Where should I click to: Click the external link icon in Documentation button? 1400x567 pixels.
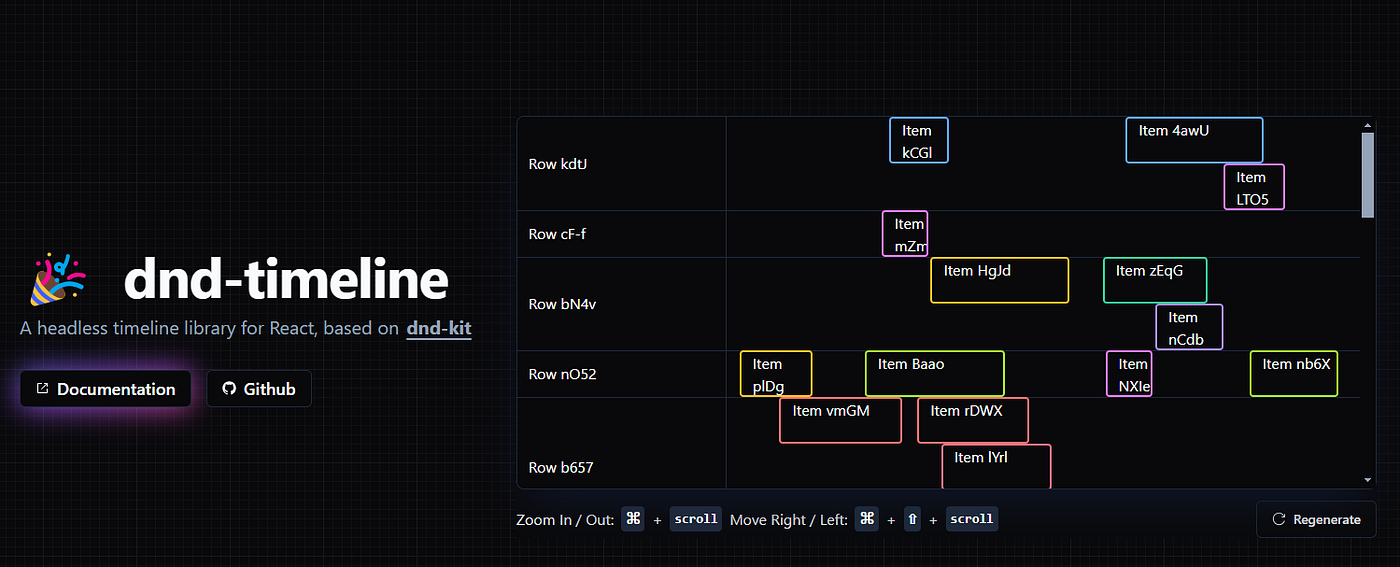tap(42, 389)
